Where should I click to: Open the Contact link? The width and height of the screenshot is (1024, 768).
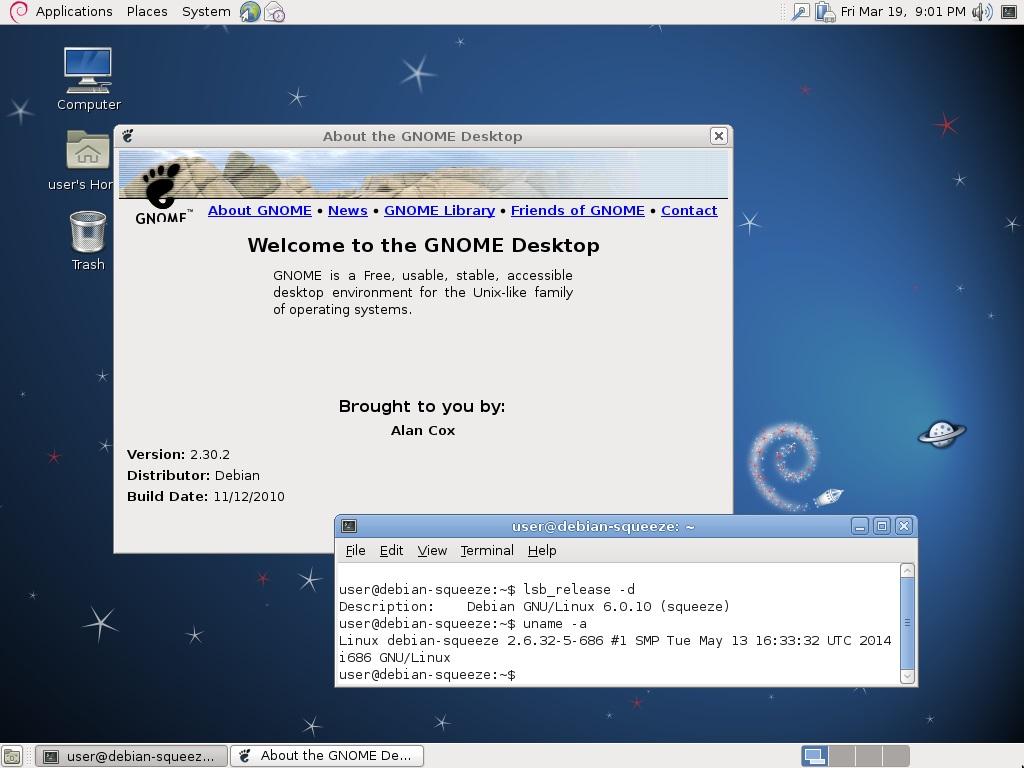coord(689,210)
